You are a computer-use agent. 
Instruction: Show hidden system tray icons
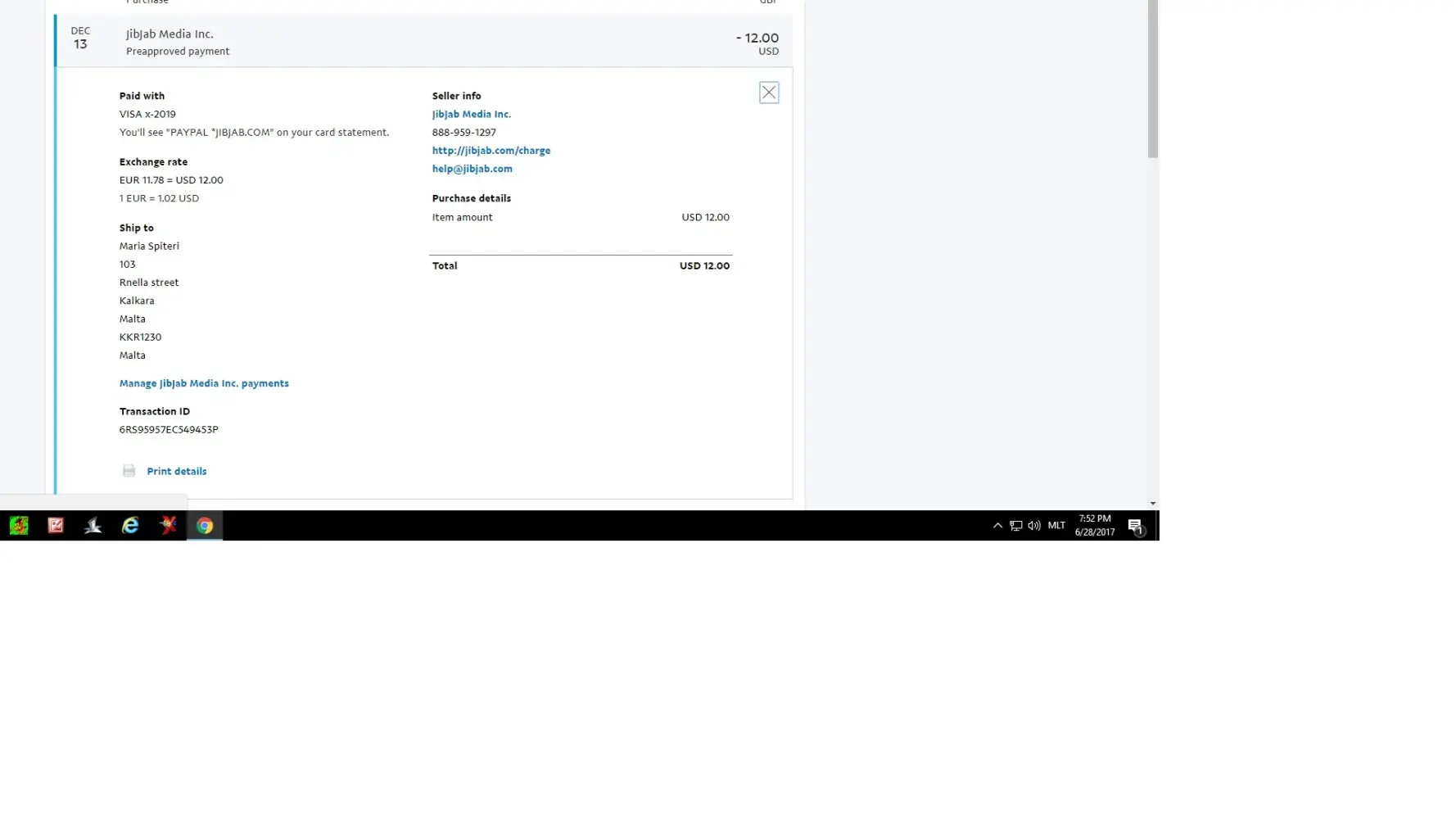click(x=997, y=526)
